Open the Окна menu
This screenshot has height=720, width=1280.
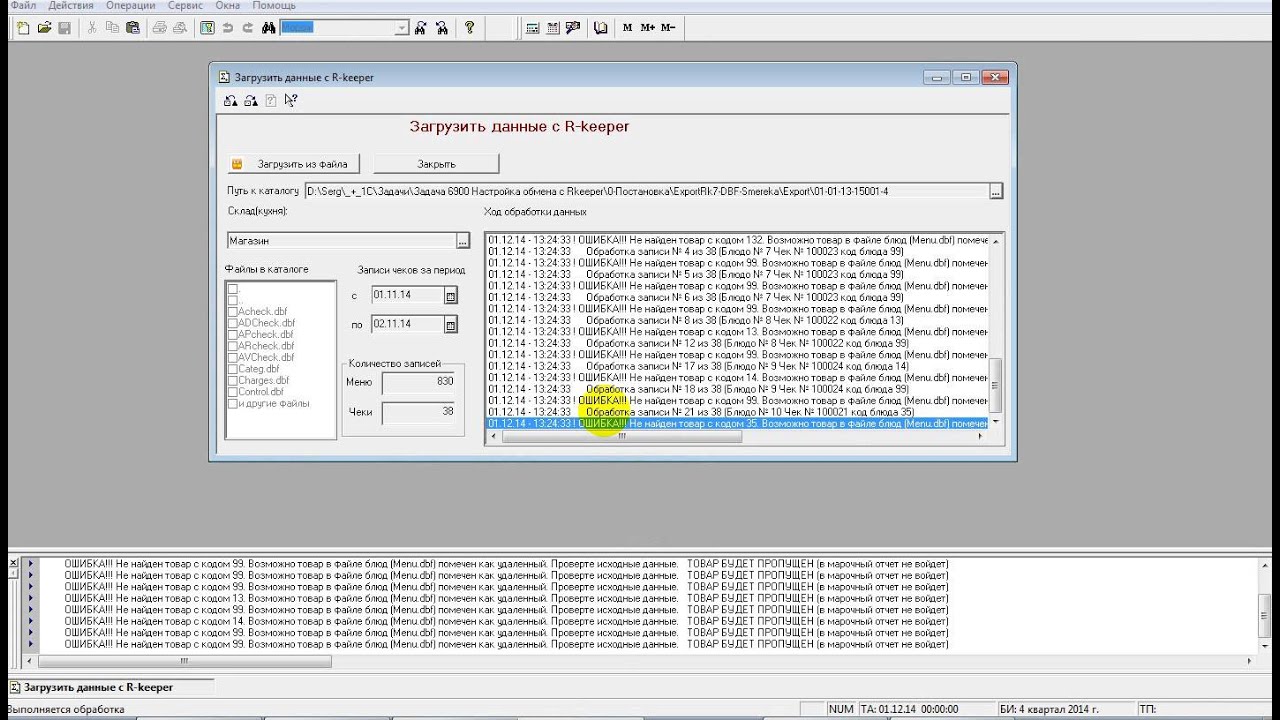coord(227,5)
